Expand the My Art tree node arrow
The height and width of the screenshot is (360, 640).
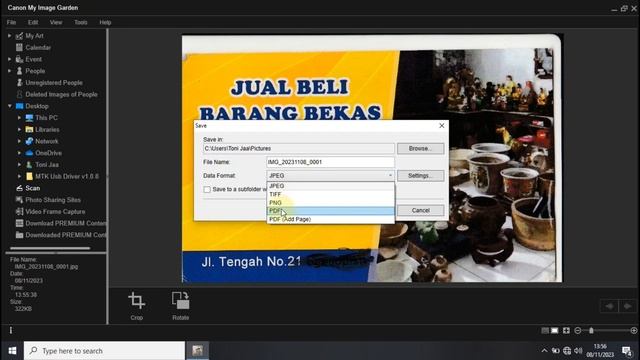(x=9, y=36)
